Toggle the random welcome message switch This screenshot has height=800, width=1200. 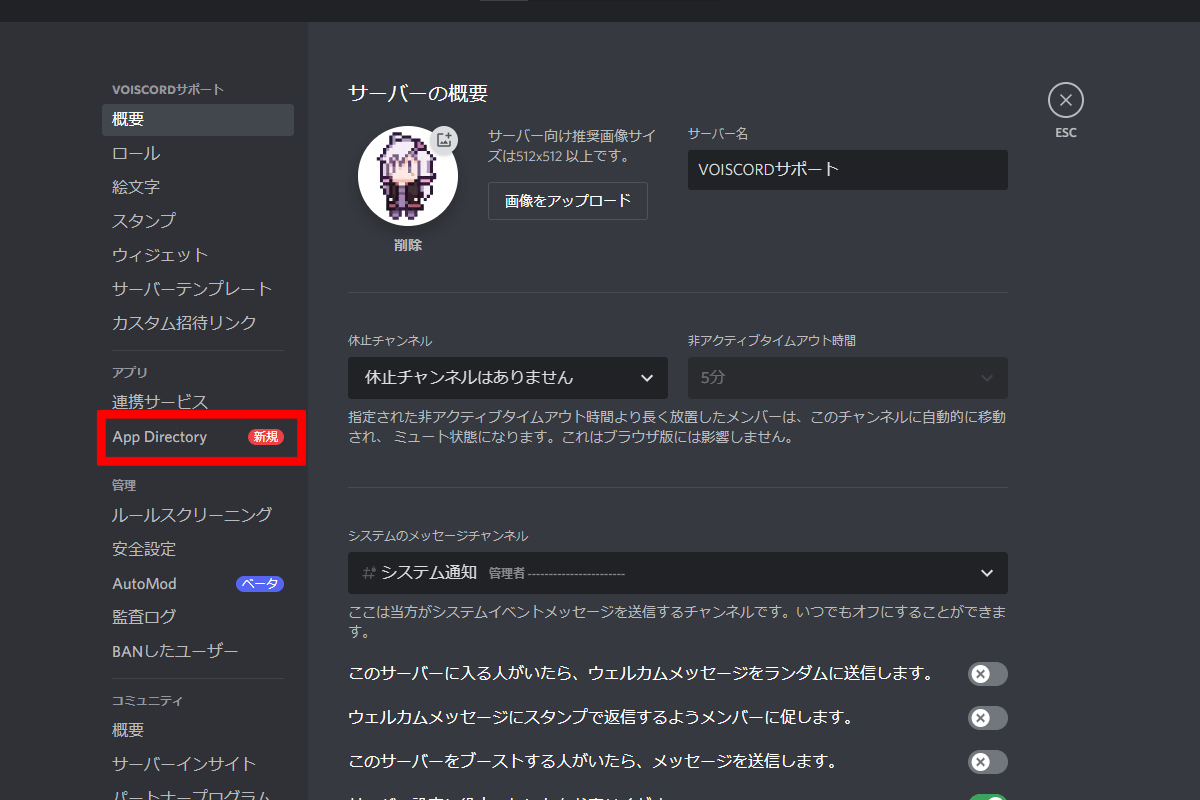[x=988, y=674]
